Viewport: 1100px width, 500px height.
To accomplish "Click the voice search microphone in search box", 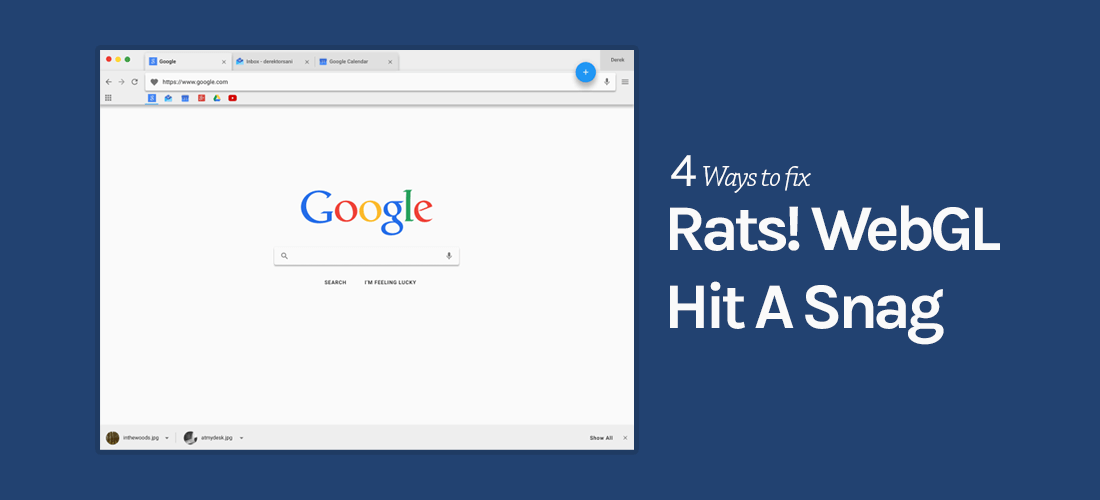I will click(449, 256).
